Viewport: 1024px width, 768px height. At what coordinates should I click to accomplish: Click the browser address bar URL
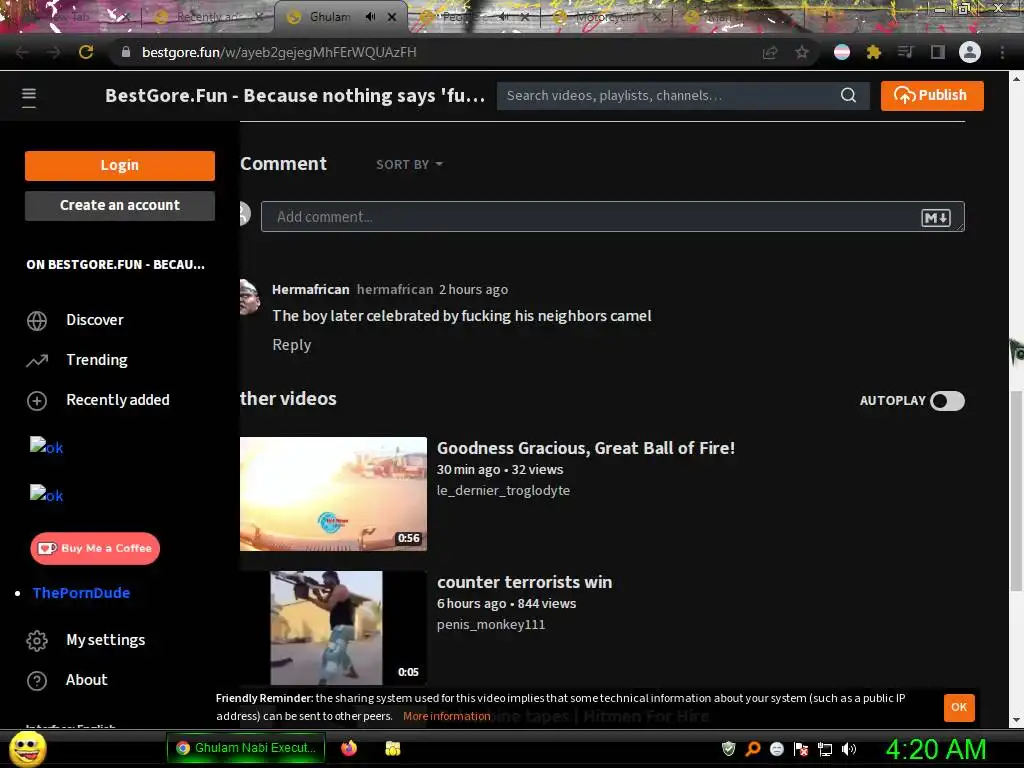pos(279,52)
